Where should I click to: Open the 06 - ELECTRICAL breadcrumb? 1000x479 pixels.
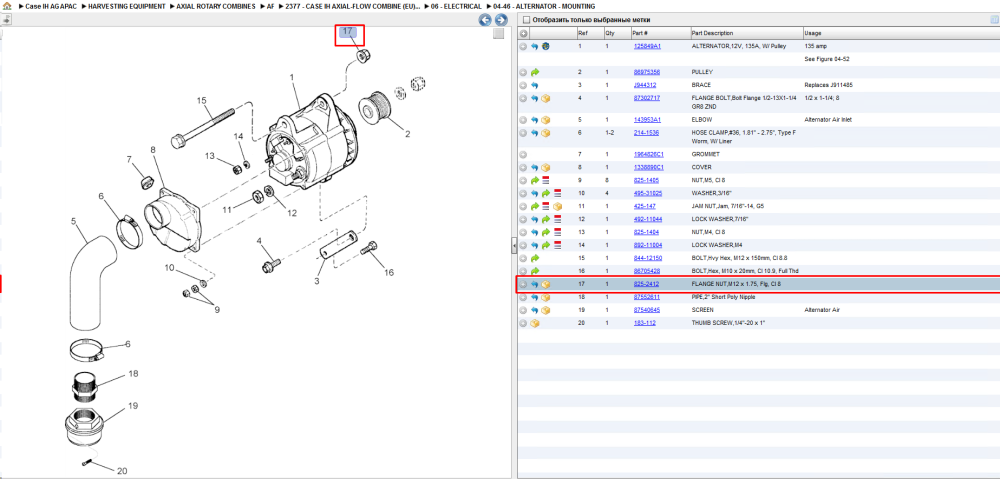(x=457, y=6)
